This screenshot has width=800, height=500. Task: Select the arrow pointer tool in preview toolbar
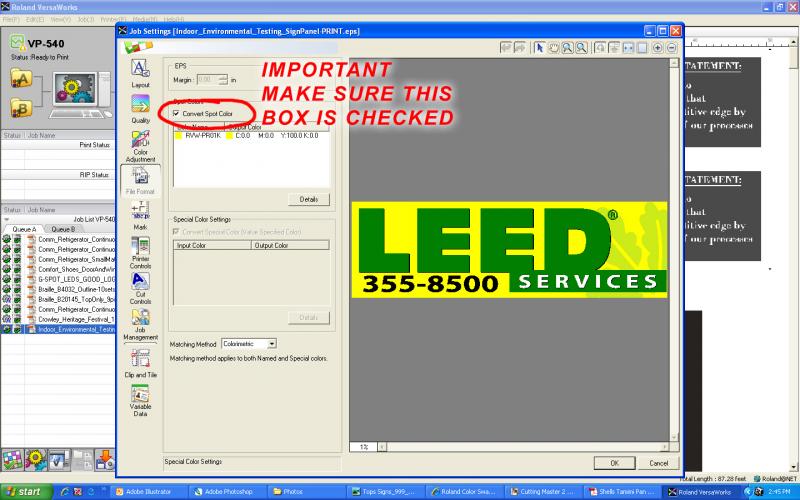pos(539,47)
